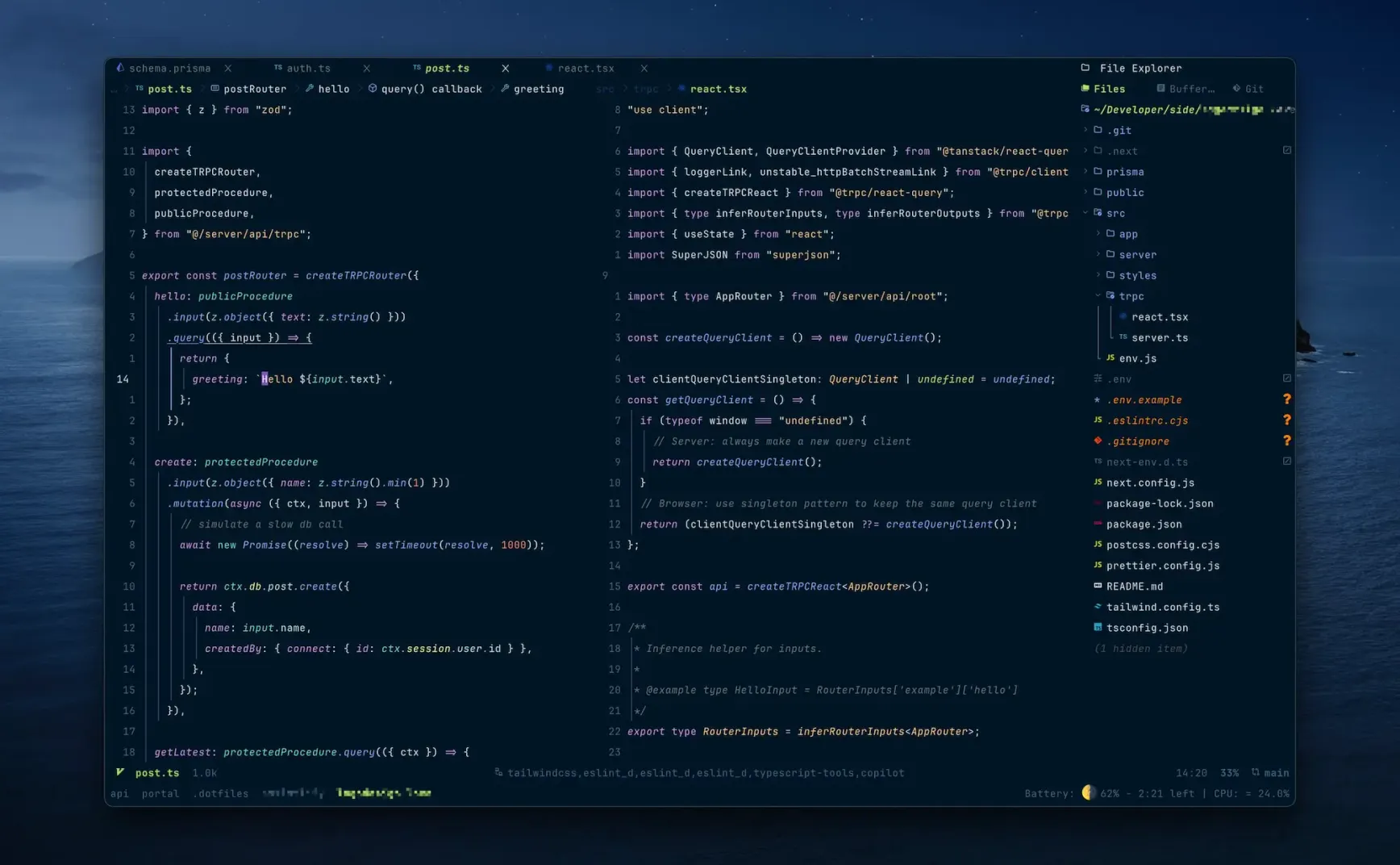1400x865 pixels.
Task: Jump to hello in the breadcrumb bar
Action: click(333, 89)
